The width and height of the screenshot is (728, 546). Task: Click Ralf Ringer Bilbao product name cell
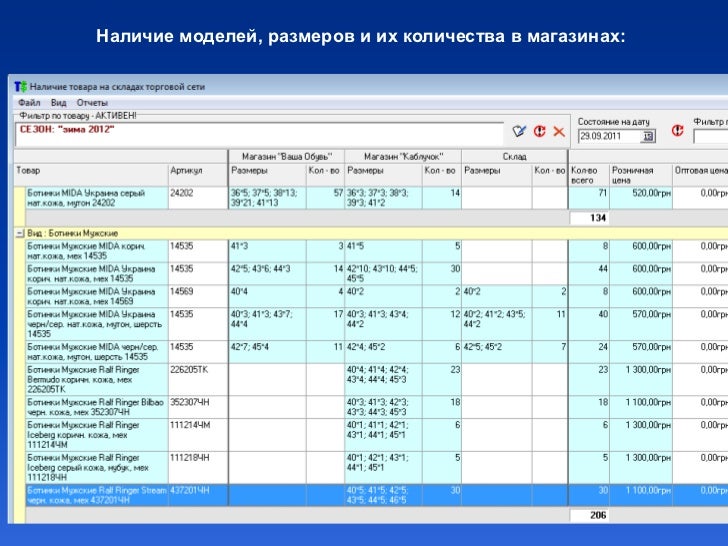click(x=97, y=407)
